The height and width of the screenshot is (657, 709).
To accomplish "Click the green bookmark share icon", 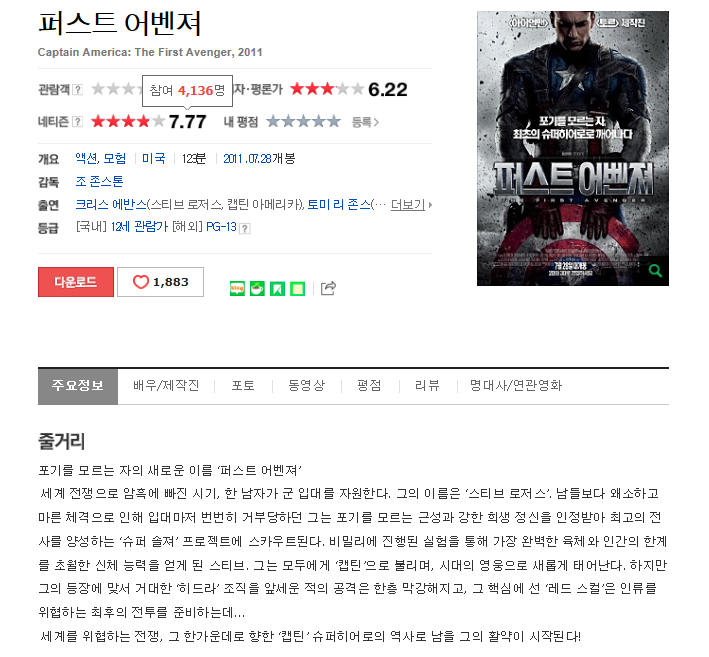I will (277, 288).
